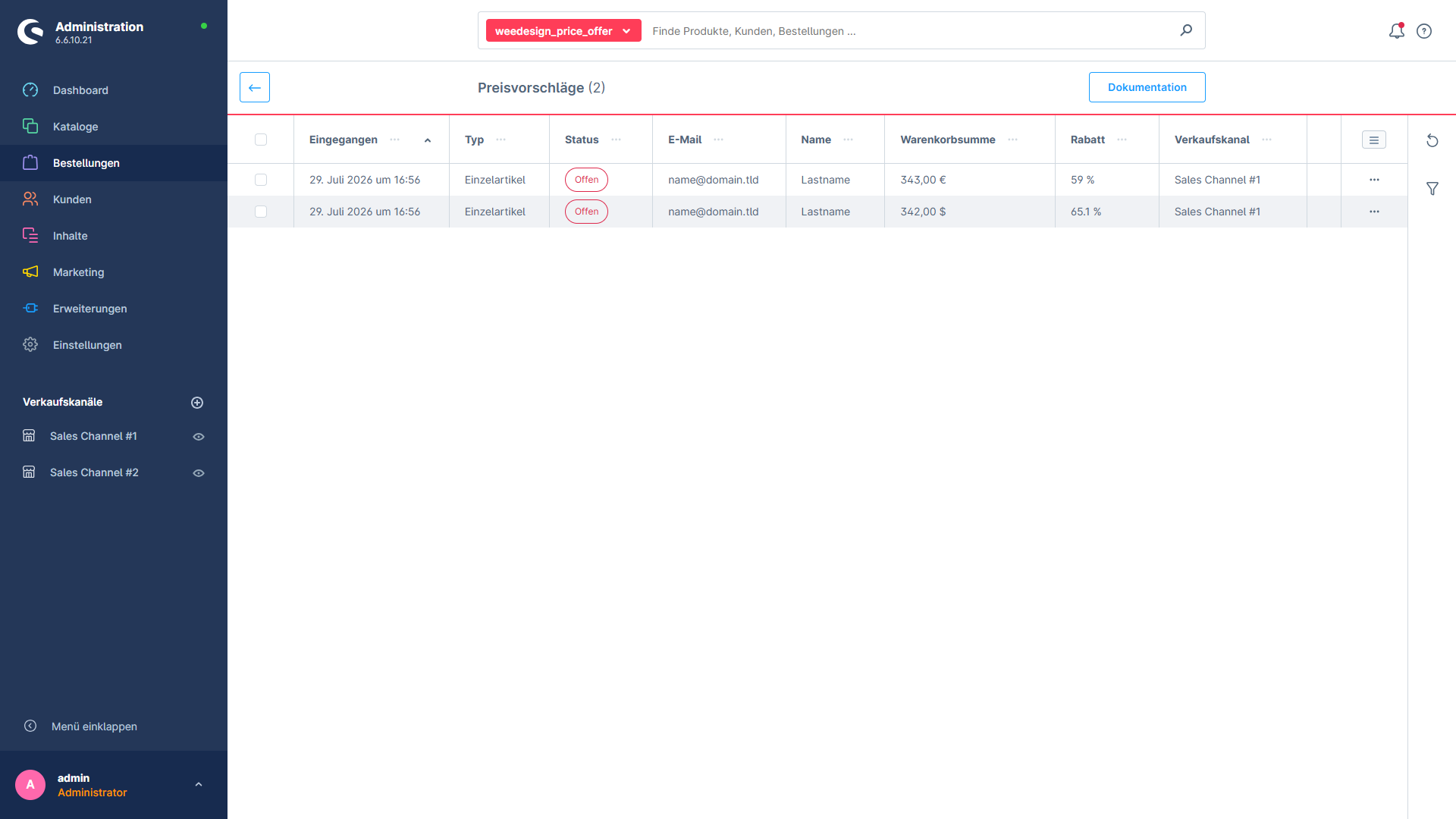The image size is (1456, 819).
Task: Open context menu for 343,00 € row
Action: tap(1374, 180)
